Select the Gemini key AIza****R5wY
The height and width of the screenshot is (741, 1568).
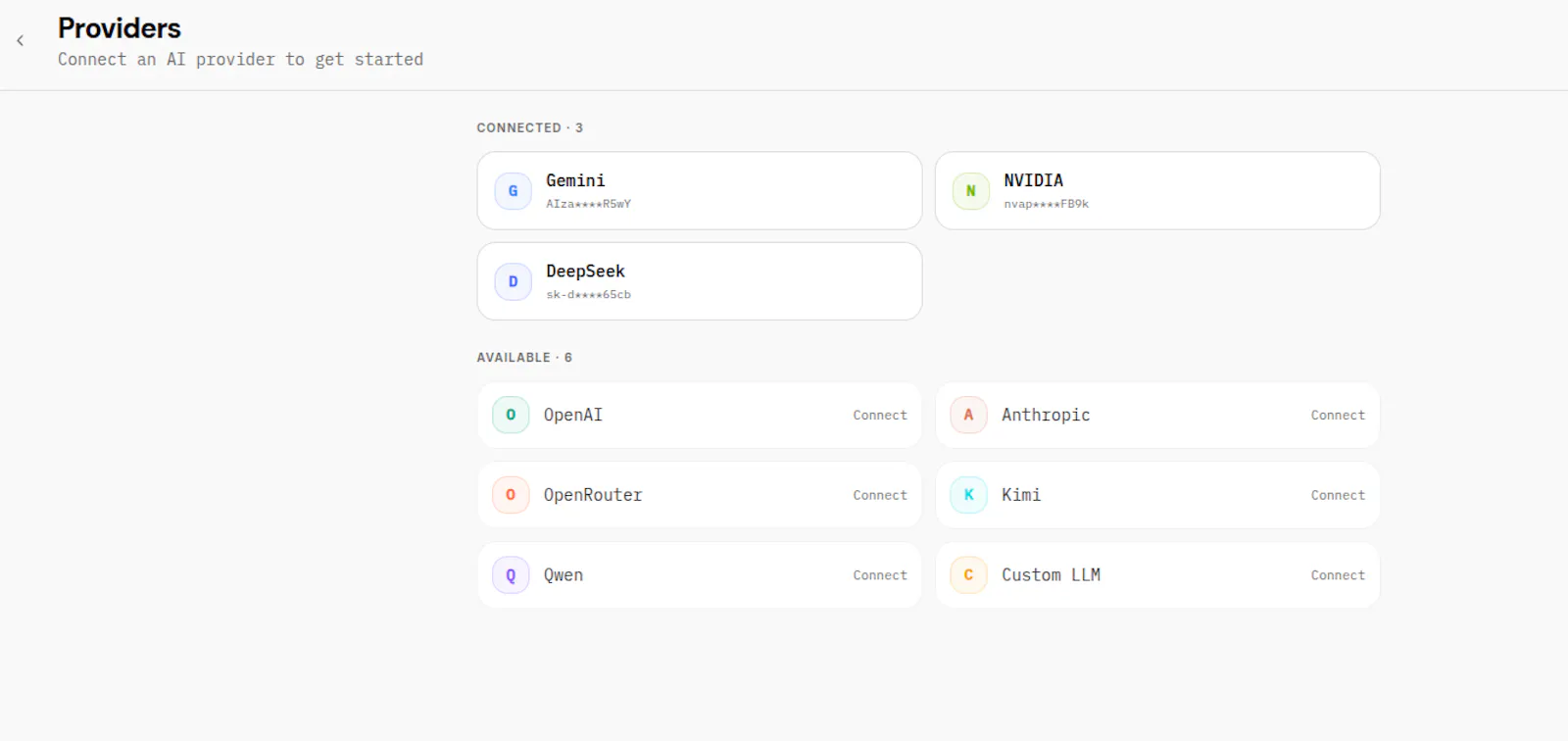pos(588,204)
